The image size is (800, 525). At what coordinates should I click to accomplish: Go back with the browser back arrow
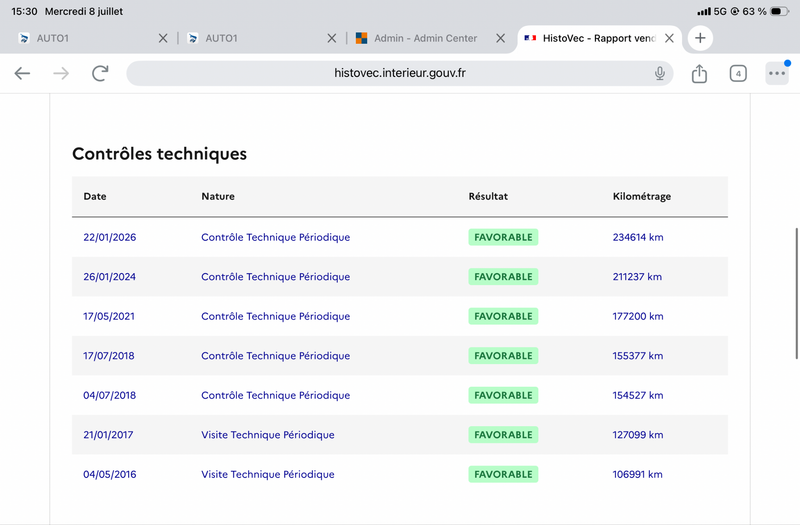(x=22, y=73)
